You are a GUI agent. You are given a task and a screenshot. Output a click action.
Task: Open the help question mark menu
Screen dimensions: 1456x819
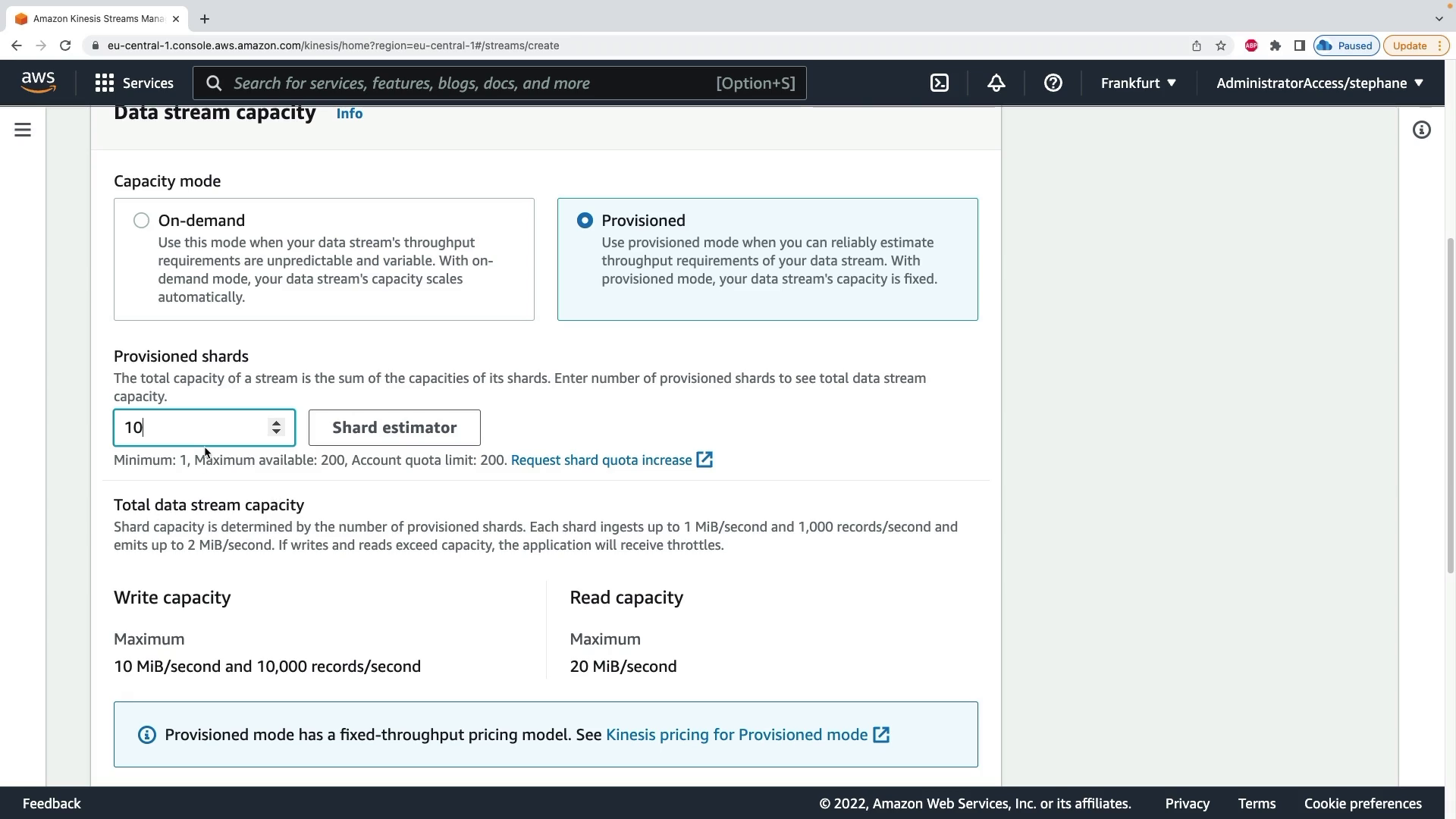pos(1053,83)
